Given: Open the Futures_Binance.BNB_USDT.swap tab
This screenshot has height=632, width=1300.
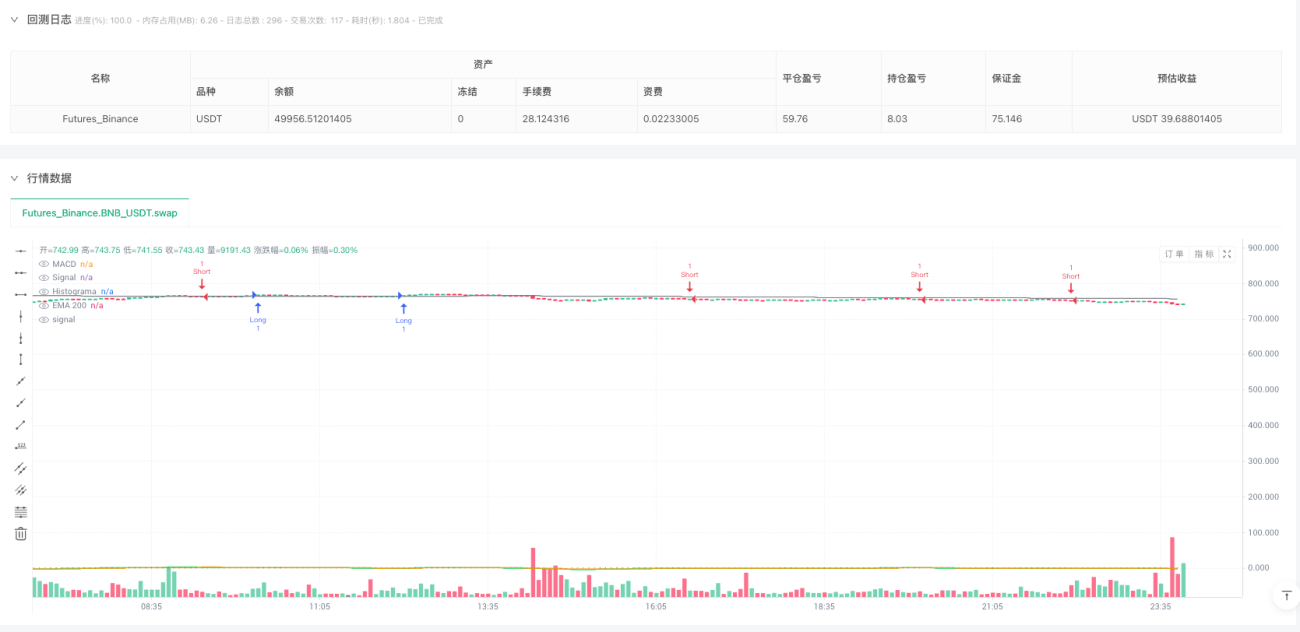Looking at the screenshot, I should [x=99, y=213].
